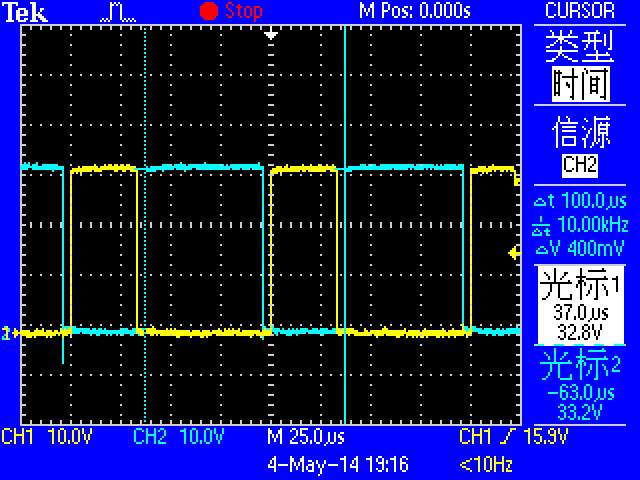Viewport: 640px width, 480px height.
Task: Click the channel 1 ground reference marker
Action: [x=10, y=333]
